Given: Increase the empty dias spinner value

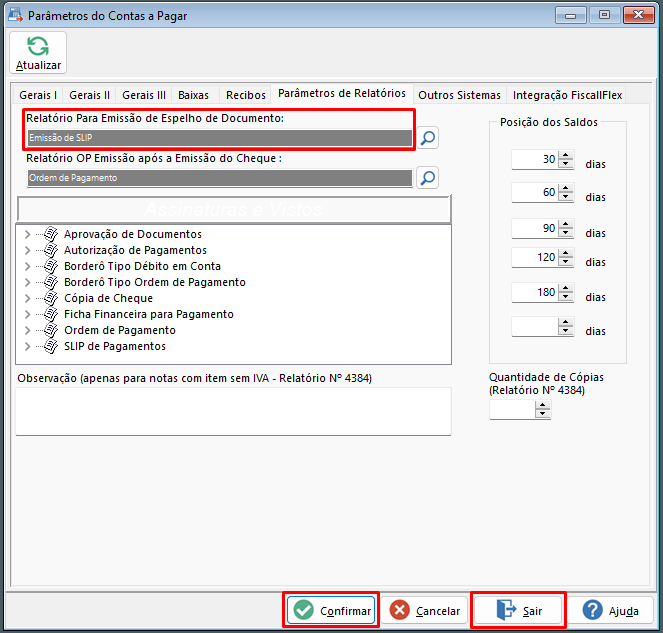Looking at the screenshot, I should click(566, 322).
